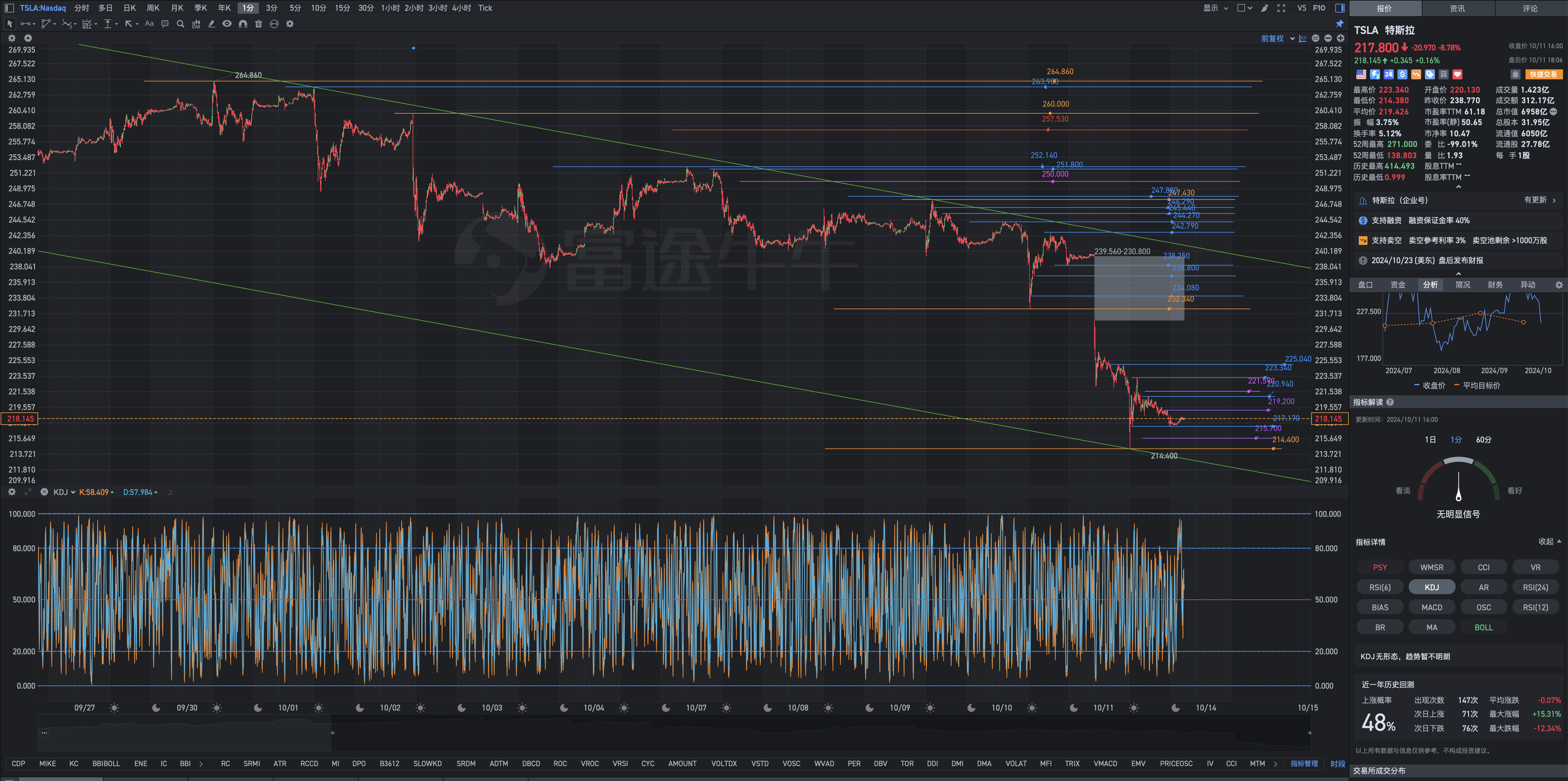Toggle the right quote sidebar
Screen dimensions: 1568x781
coord(1340,8)
